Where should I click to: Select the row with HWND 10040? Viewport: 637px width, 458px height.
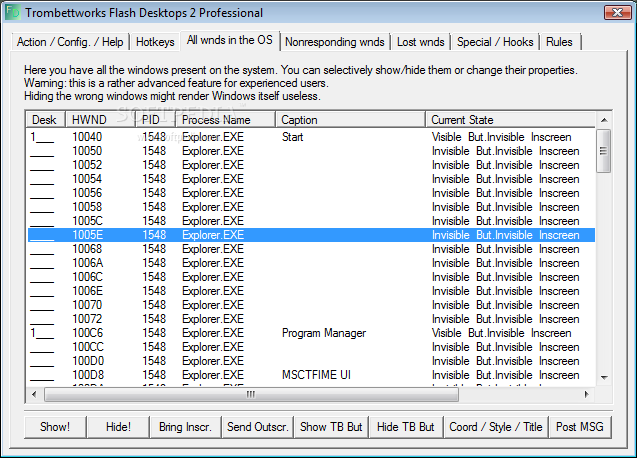(x=311, y=137)
